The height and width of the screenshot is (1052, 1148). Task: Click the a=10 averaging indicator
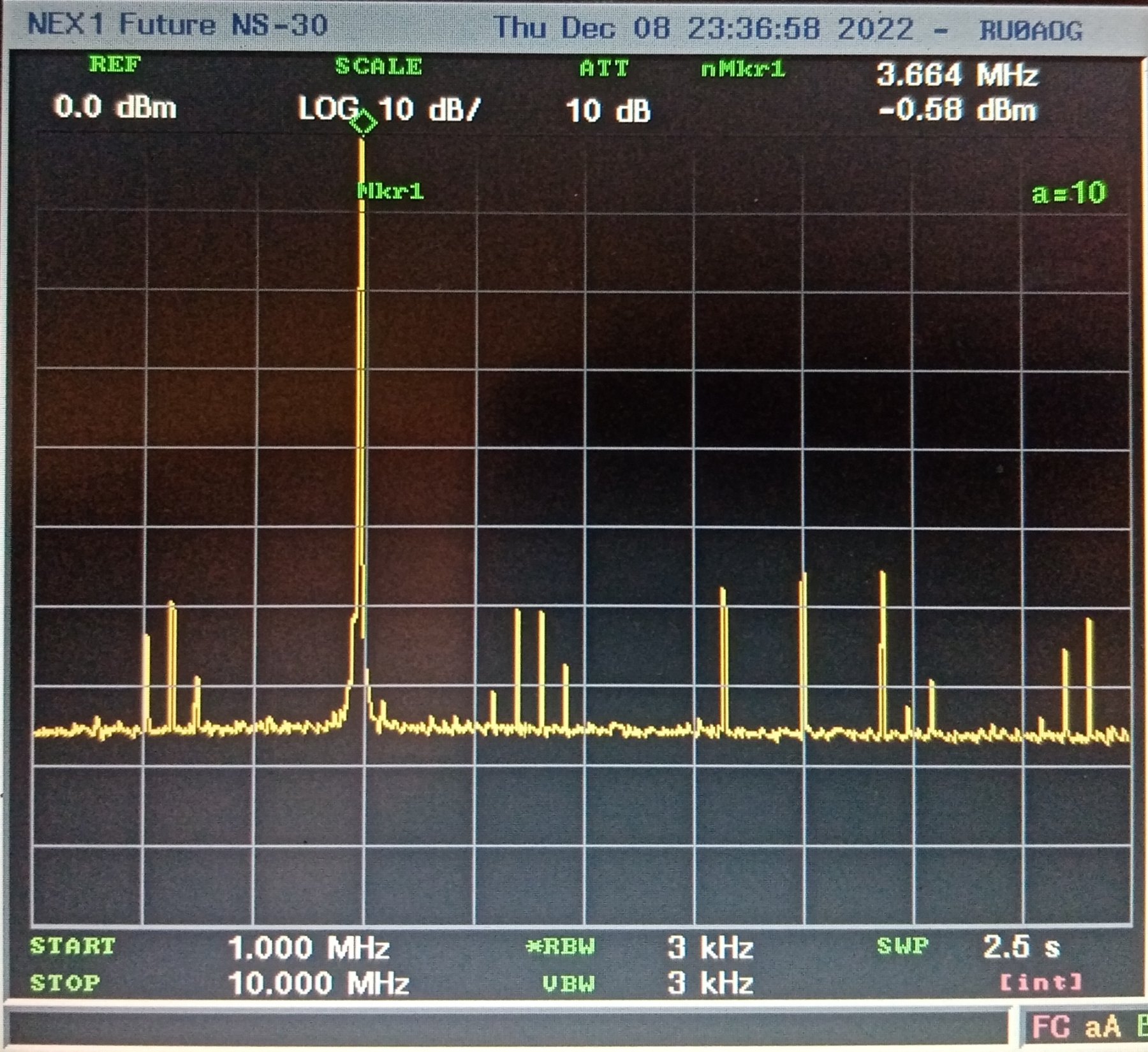click(1069, 193)
